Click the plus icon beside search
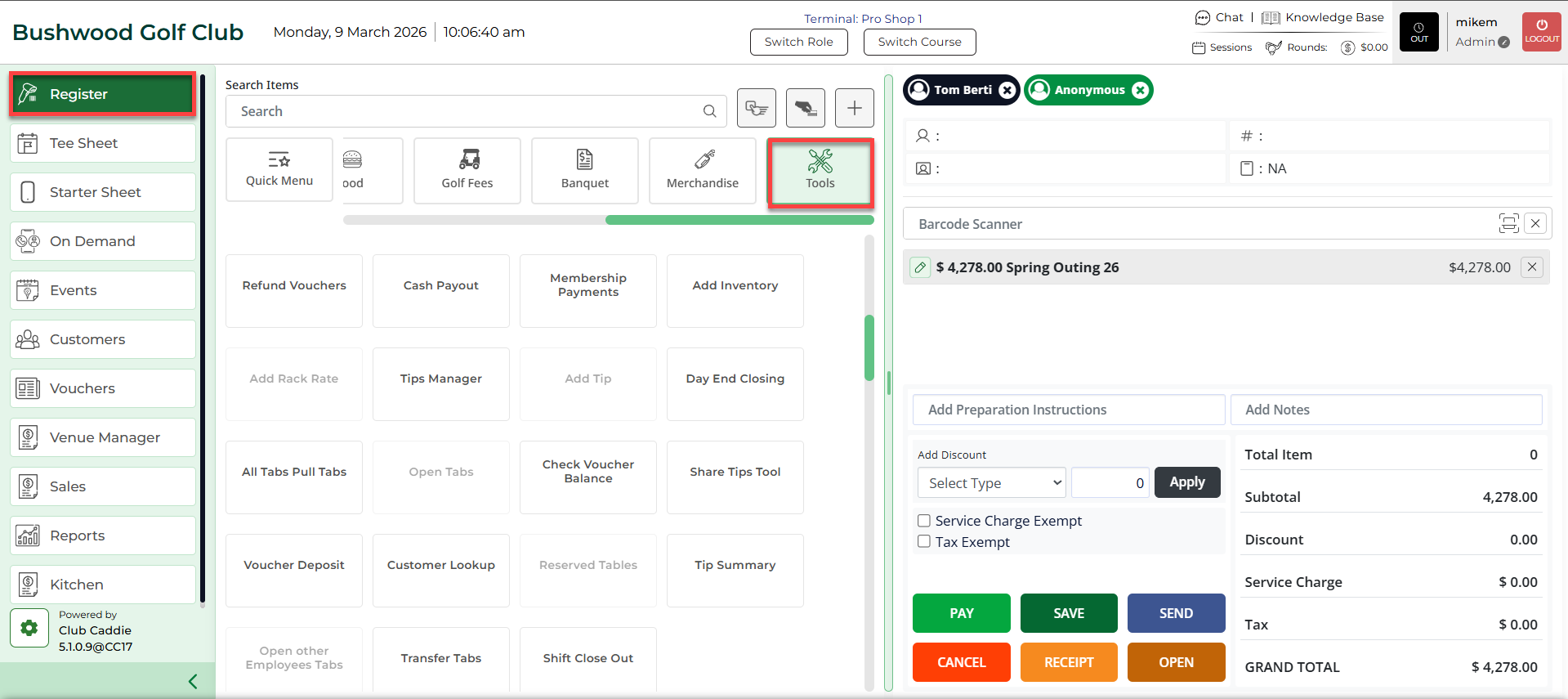 click(854, 108)
